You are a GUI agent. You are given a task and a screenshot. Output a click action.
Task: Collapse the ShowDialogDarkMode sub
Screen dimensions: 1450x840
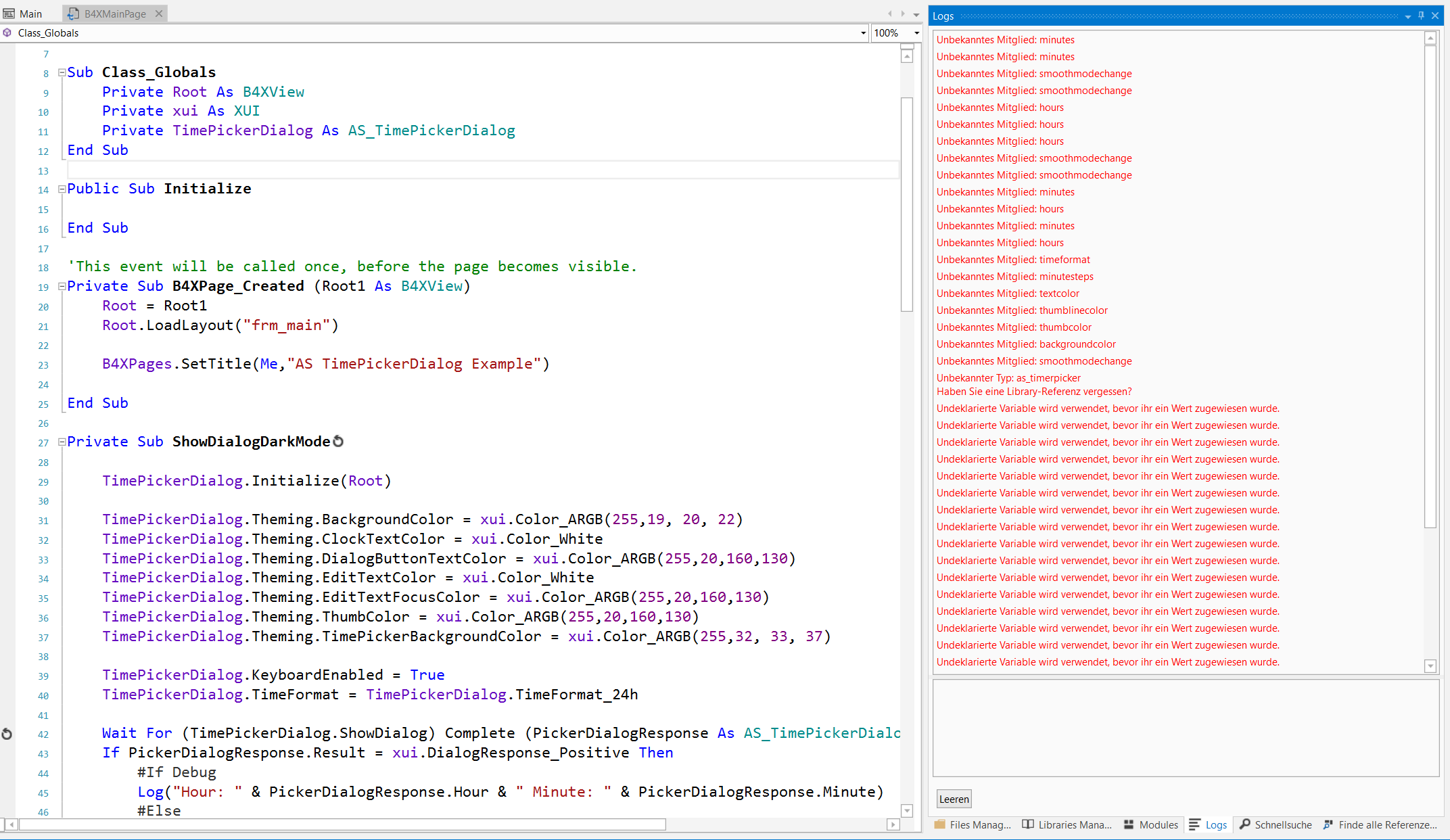point(62,442)
